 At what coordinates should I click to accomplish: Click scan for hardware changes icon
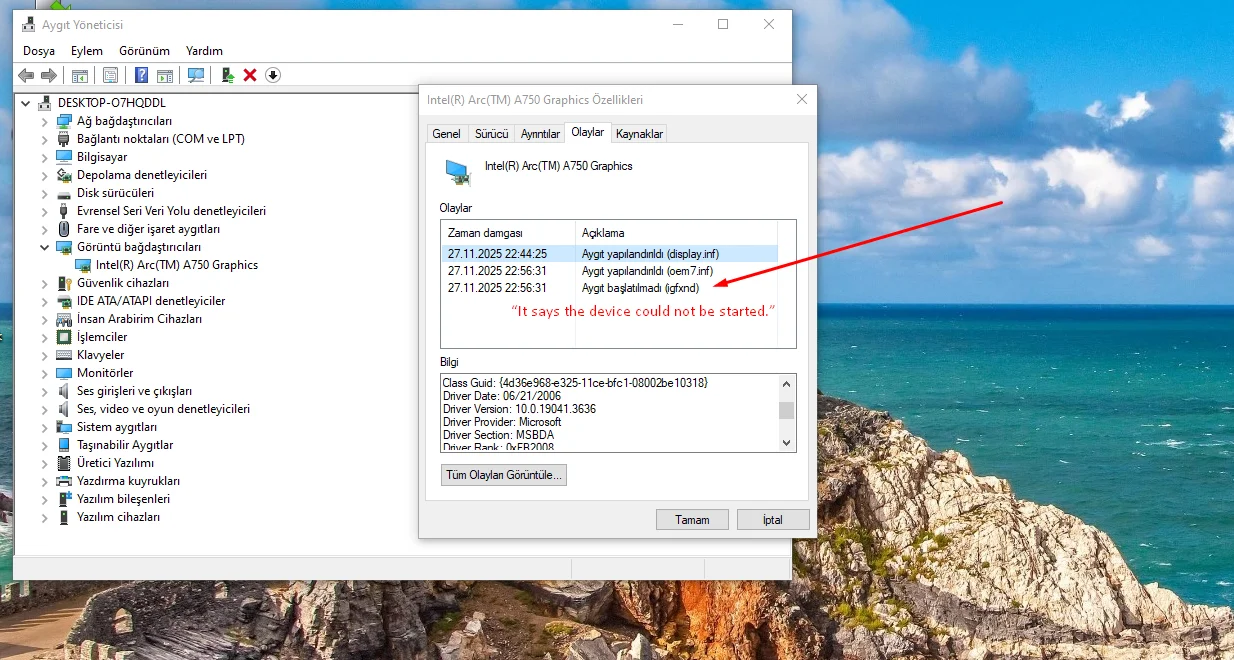pyautogui.click(x=196, y=75)
